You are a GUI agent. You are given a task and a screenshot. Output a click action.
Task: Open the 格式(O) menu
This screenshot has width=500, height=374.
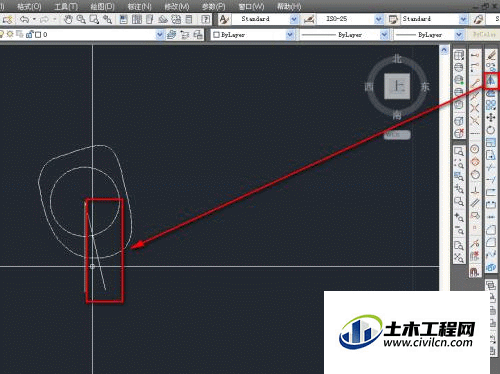[x=29, y=6]
